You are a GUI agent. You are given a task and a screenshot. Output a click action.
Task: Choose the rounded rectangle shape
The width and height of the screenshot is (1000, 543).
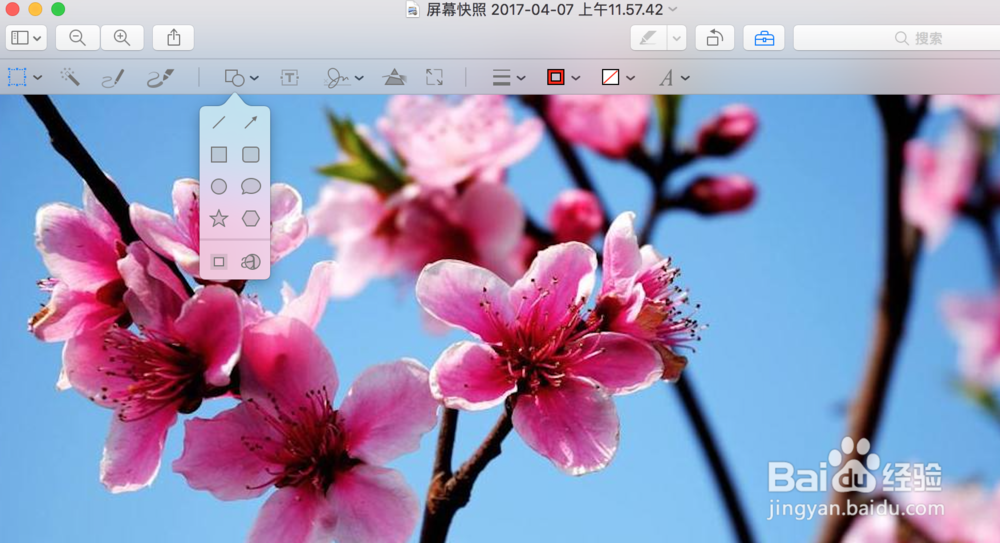click(x=251, y=154)
